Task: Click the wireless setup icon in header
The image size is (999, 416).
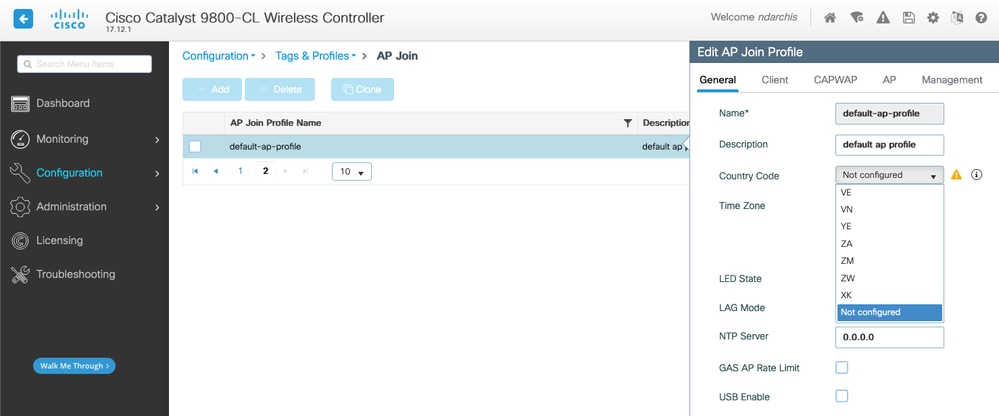Action: (x=856, y=18)
